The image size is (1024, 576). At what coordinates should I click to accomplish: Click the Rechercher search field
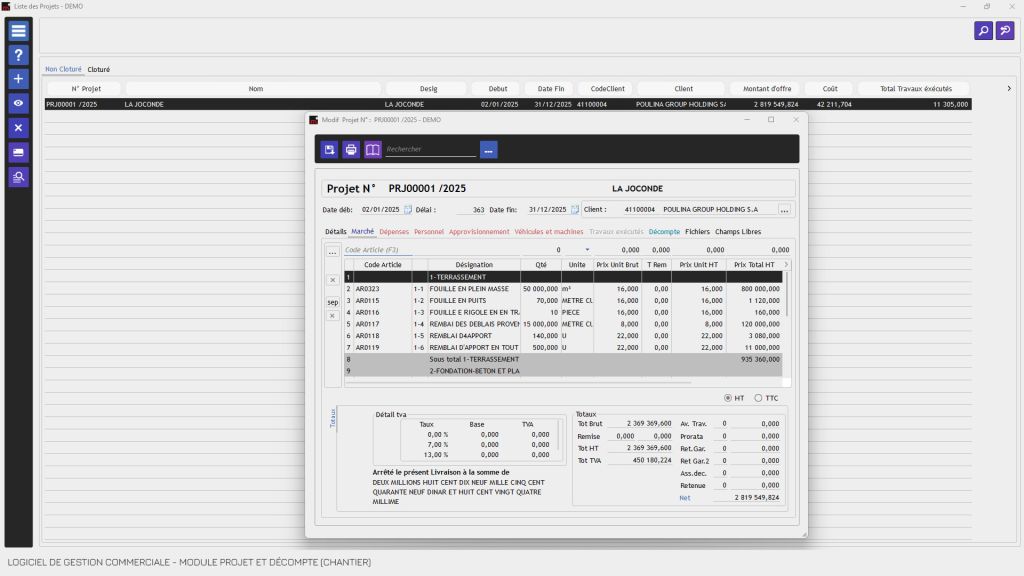pyautogui.click(x=430, y=150)
